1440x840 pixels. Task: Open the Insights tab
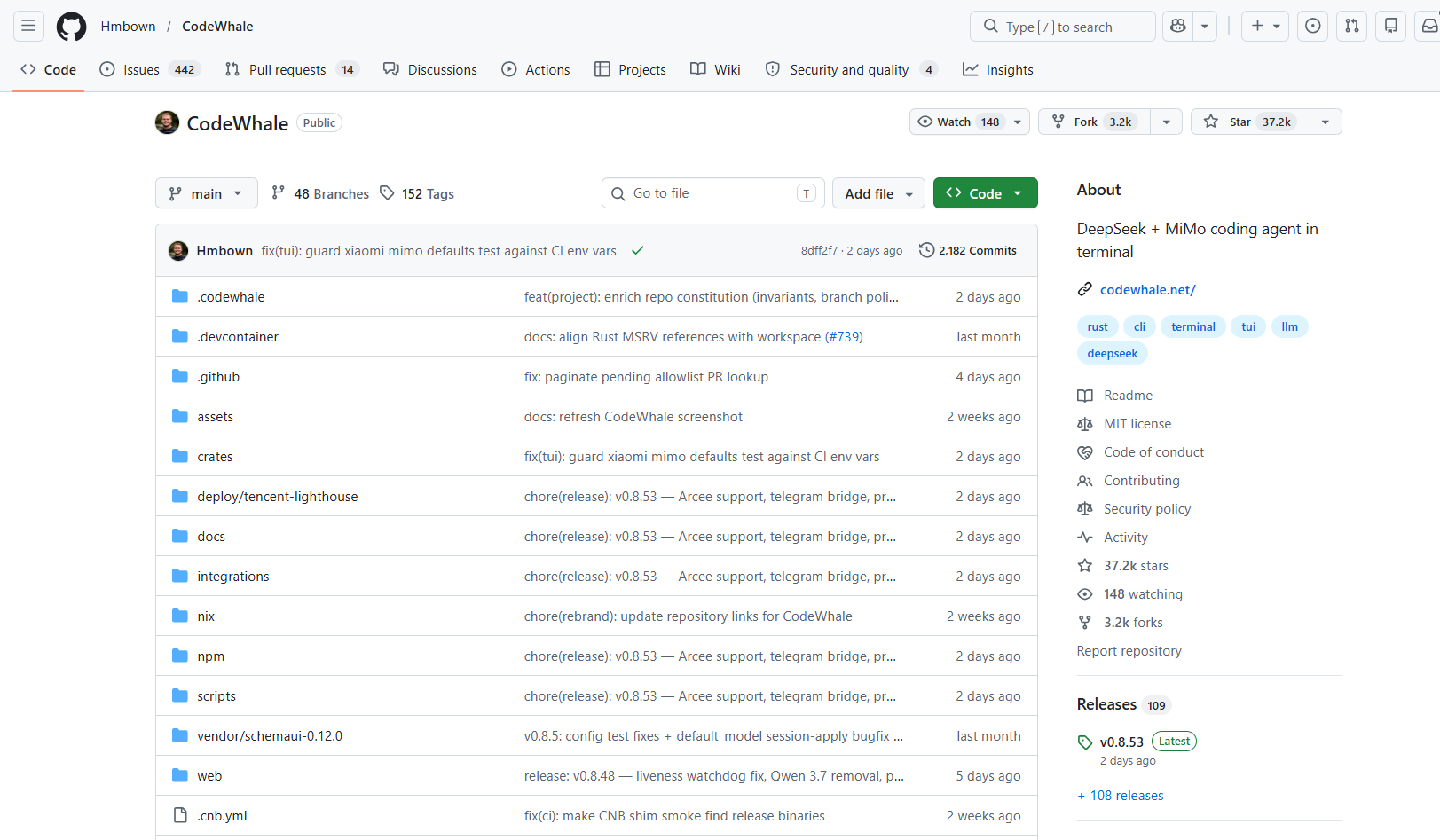(x=998, y=69)
